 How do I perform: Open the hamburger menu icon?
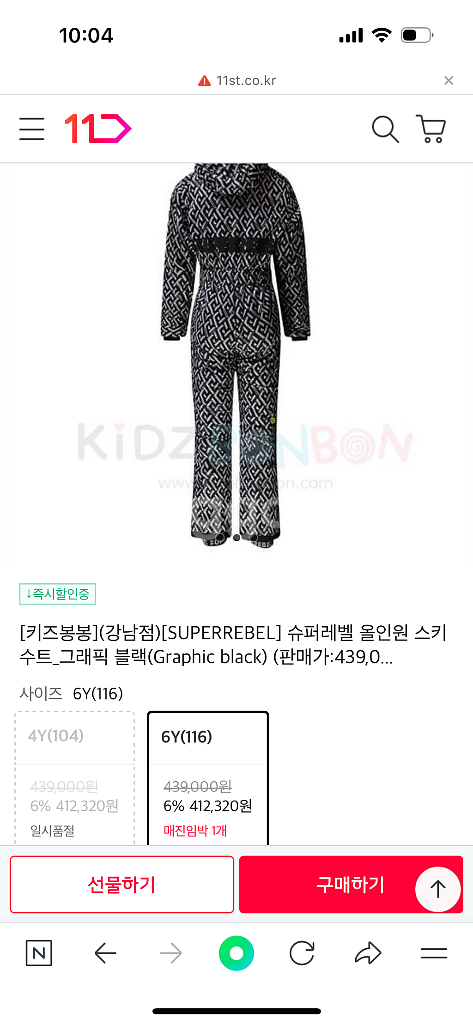(31, 129)
